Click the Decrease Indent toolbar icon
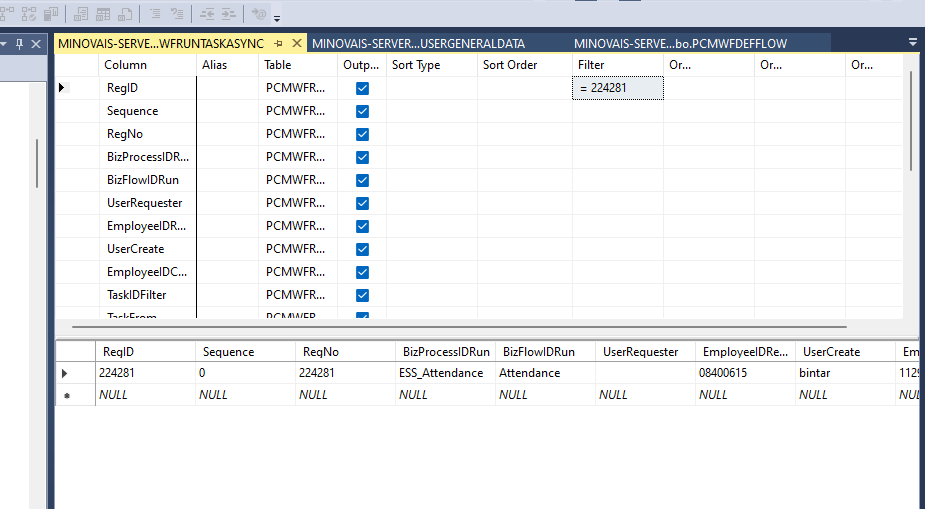The height and width of the screenshot is (509, 925). 207,14
